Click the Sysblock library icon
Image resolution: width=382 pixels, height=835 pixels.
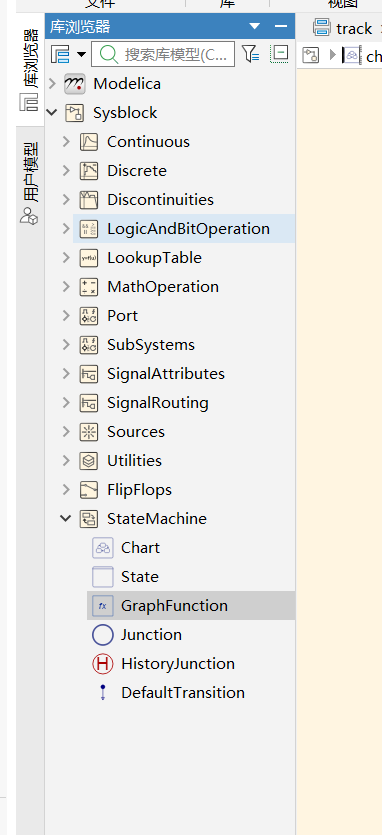(75, 113)
